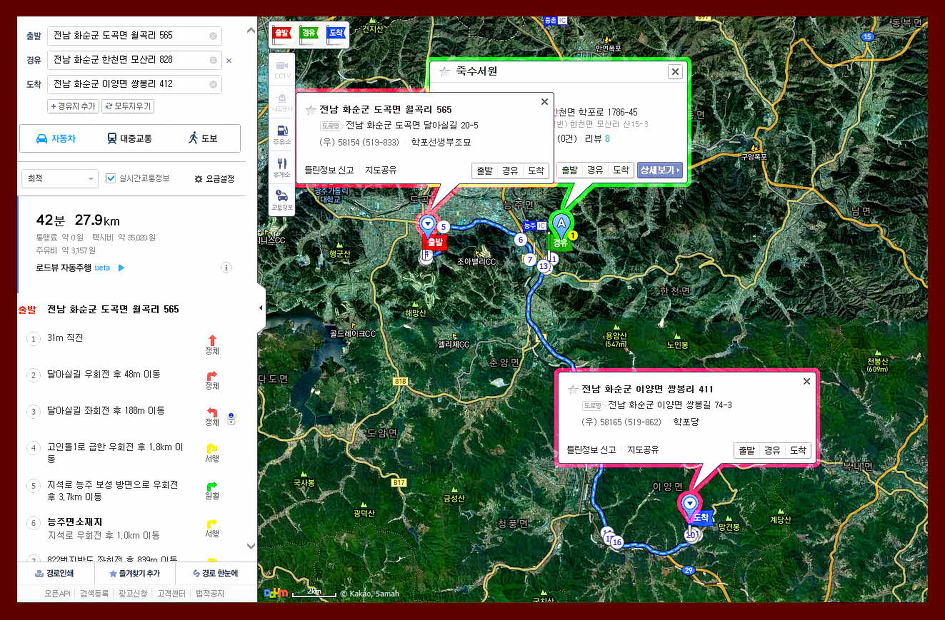Image resolution: width=945 pixels, height=620 pixels.
Task: Play roadview auto-drive (로드뷰 자동주행)
Action: coord(121,268)
